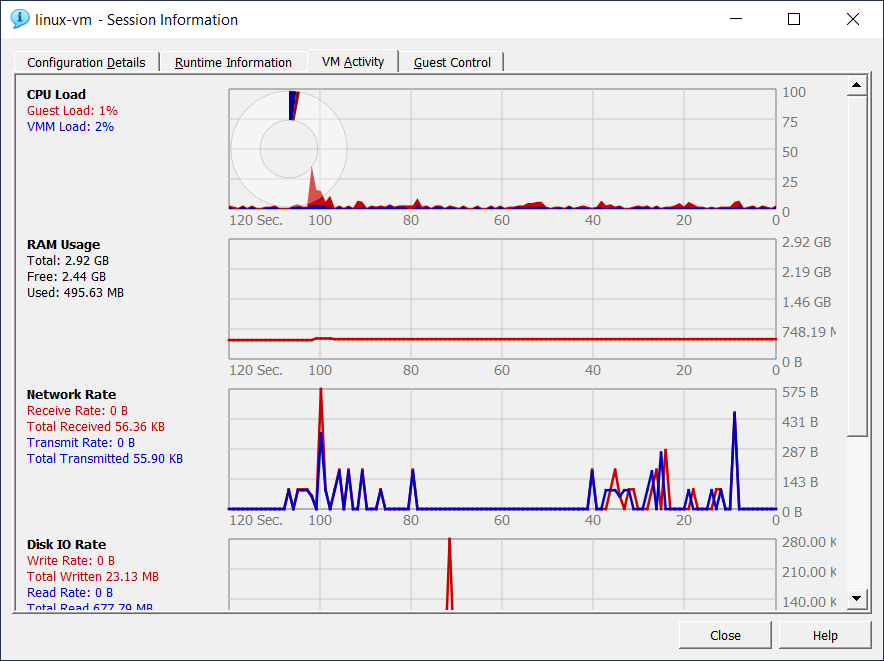Click the scrollbar up arrow
The height and width of the screenshot is (661, 884).
coord(857,88)
